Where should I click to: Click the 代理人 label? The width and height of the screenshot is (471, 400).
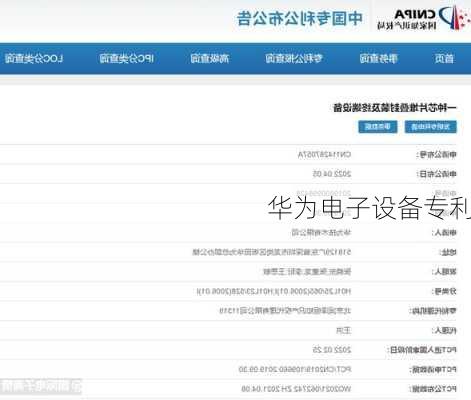(444, 330)
